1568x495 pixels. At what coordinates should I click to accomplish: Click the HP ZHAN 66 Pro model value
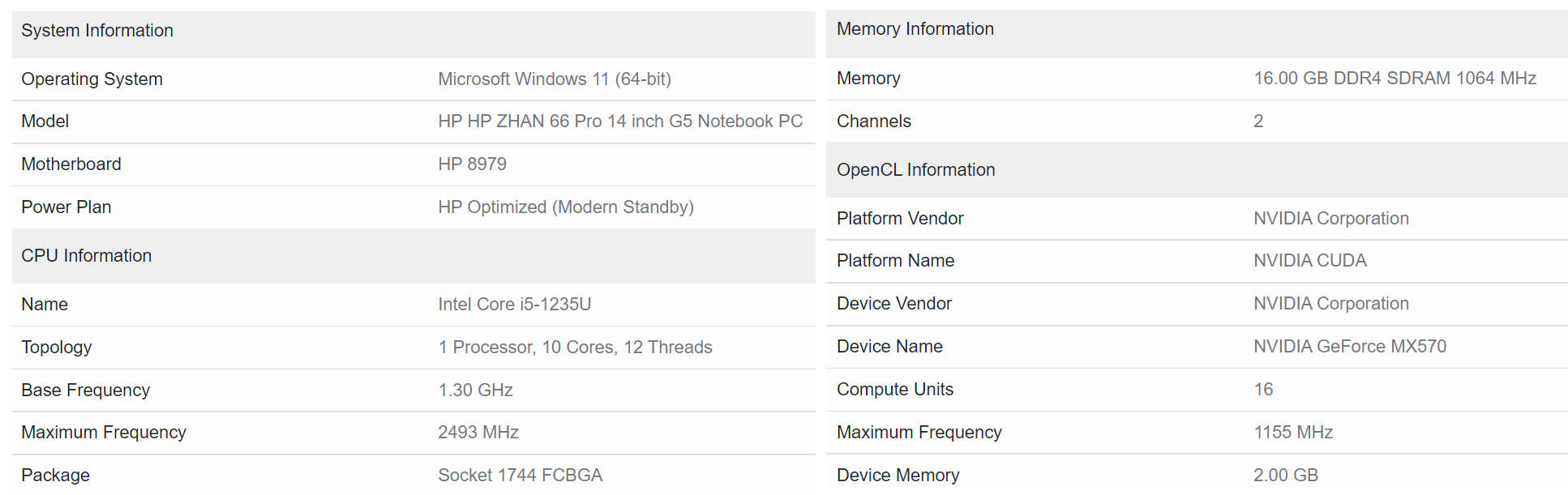[620, 122]
